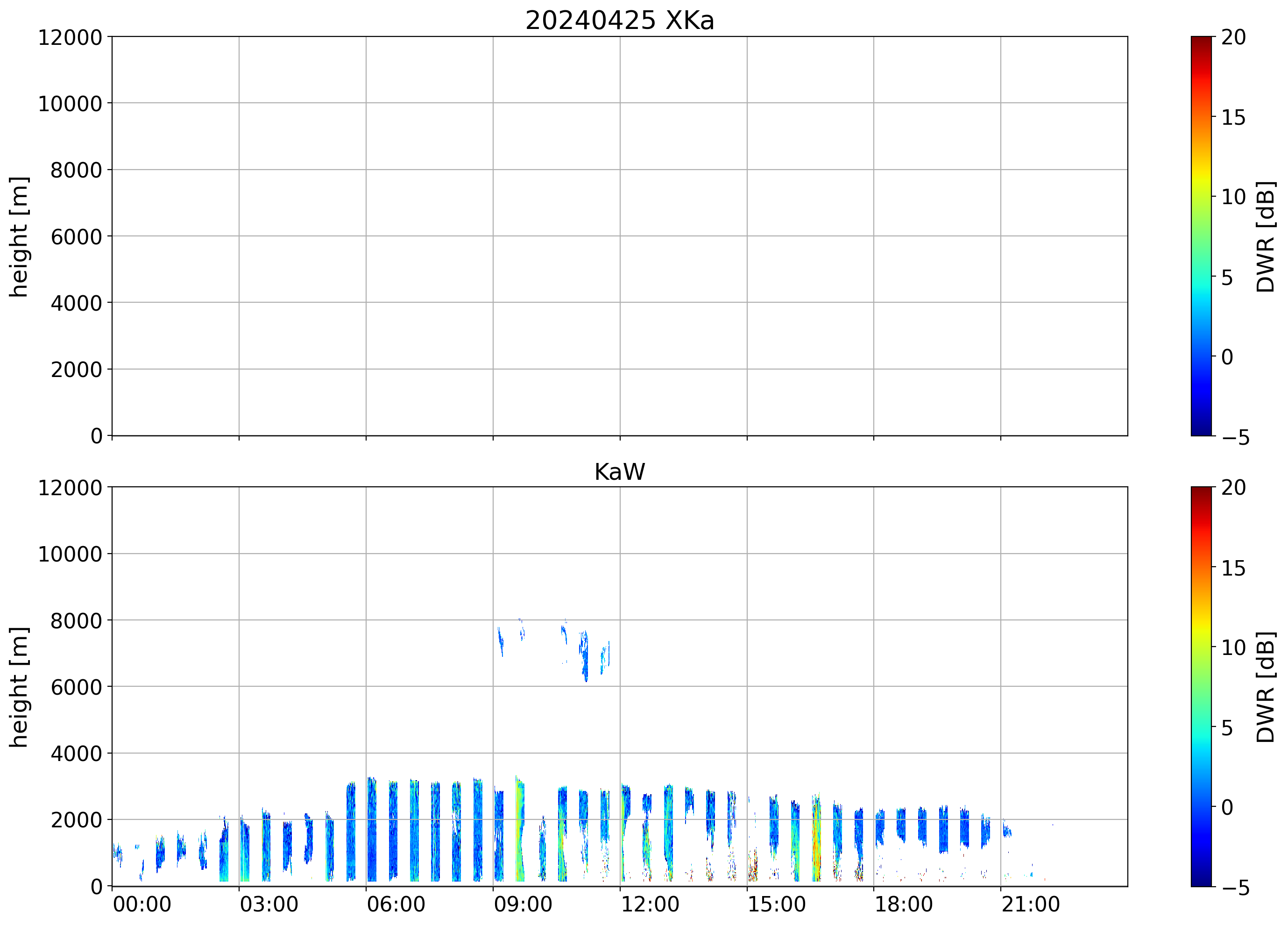Click the 20 tick on the bottom colorbar
The width and height of the screenshot is (1288, 925).
pyautogui.click(x=1233, y=488)
